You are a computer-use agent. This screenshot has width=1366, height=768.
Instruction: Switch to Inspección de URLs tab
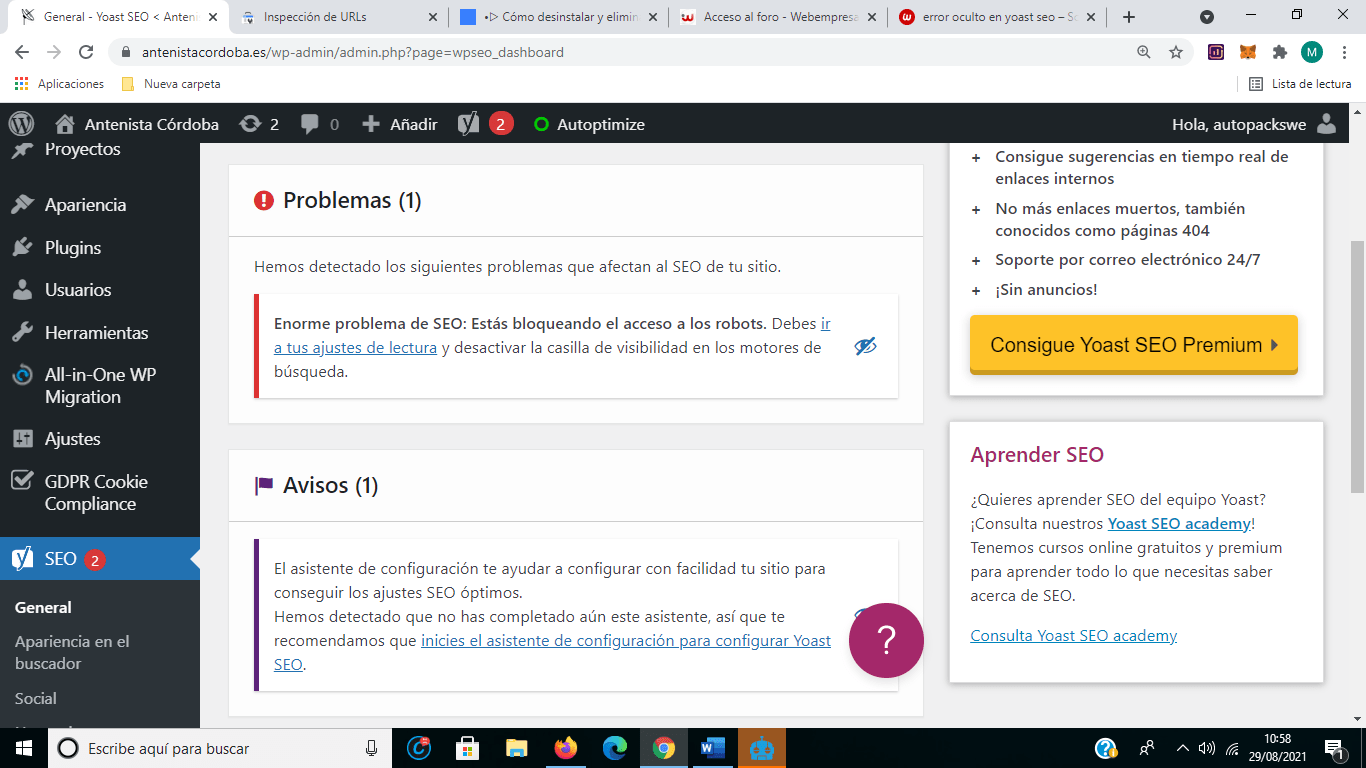point(339,17)
